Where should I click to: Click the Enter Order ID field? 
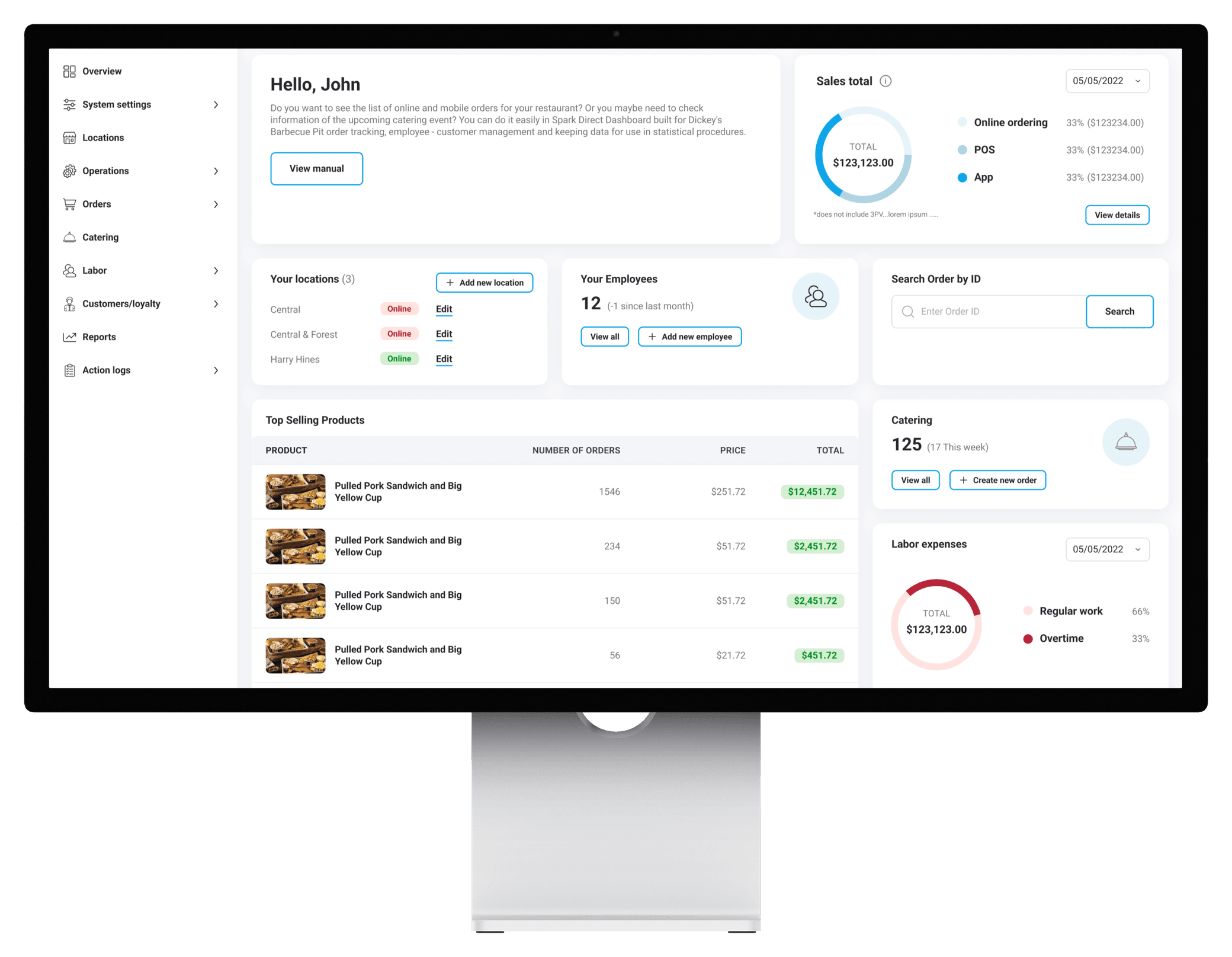coord(989,311)
